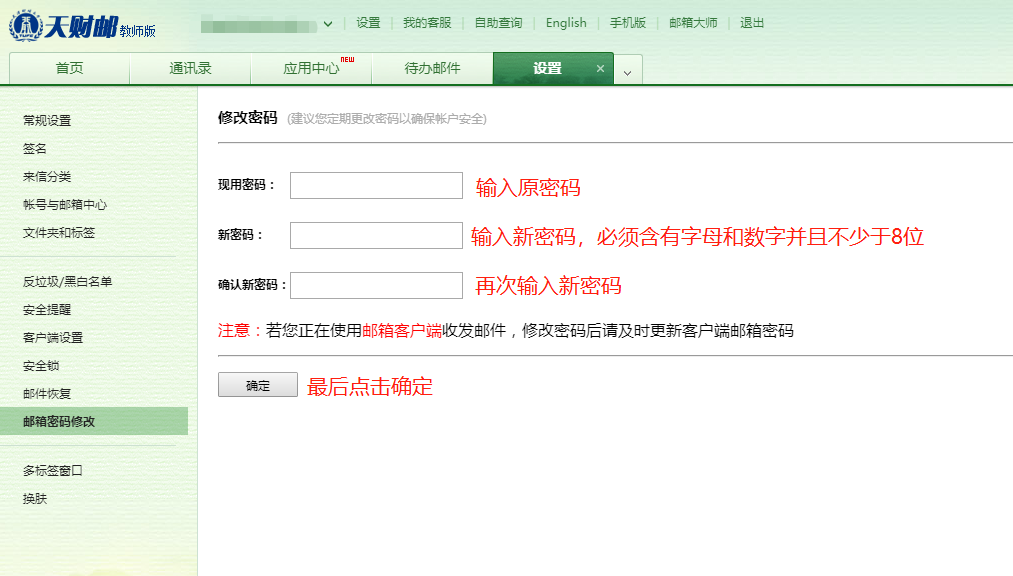
Task: Click the 现用密码 input field
Action: (x=376, y=186)
